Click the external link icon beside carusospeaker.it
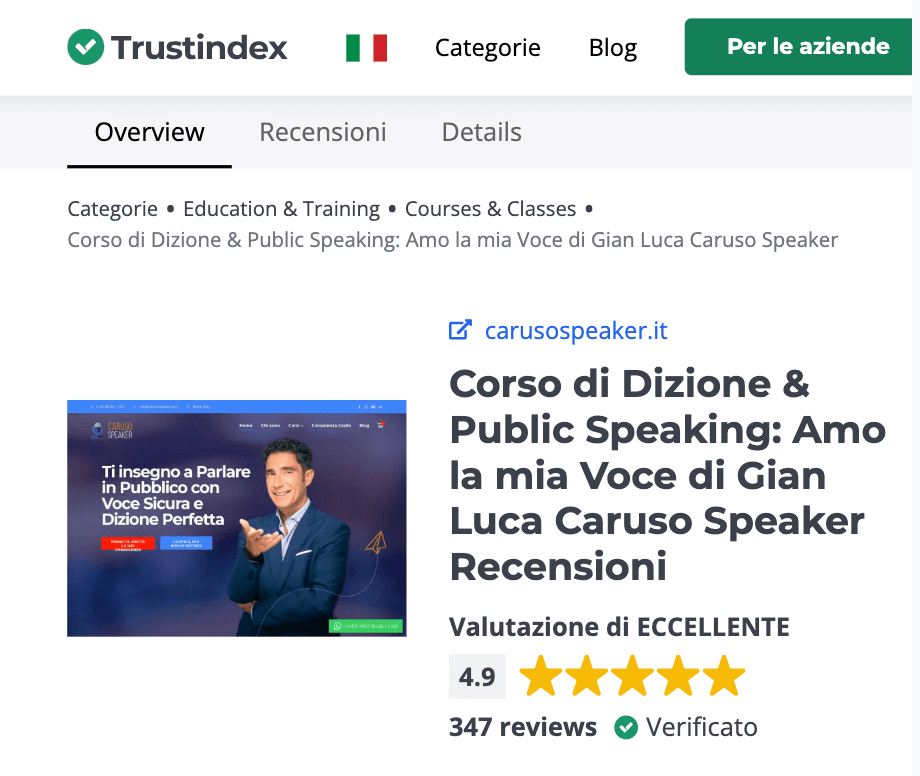The image size is (920, 776). (x=460, y=330)
